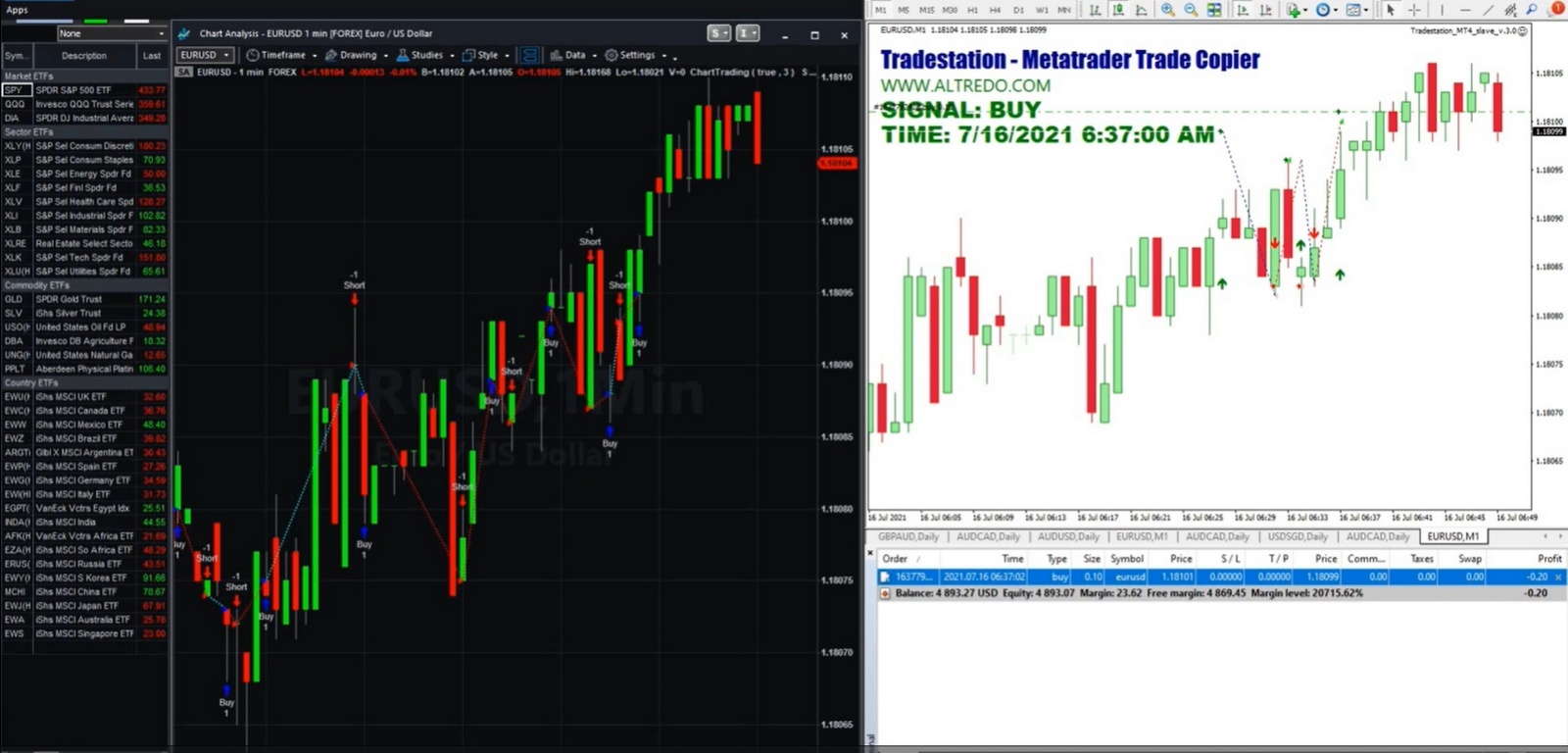Open the periodicity clock icon
The image size is (1568, 753).
click(1323, 10)
